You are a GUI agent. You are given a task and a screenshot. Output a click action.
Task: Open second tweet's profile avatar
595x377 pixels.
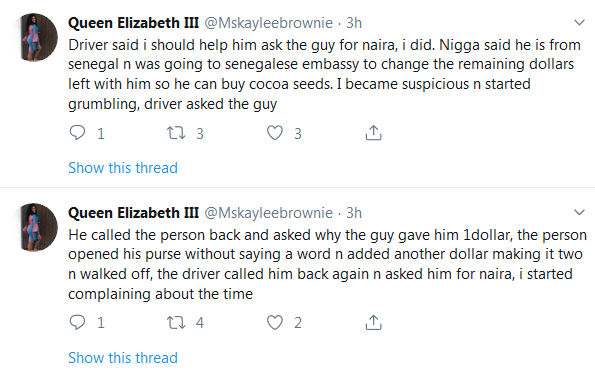click(34, 227)
